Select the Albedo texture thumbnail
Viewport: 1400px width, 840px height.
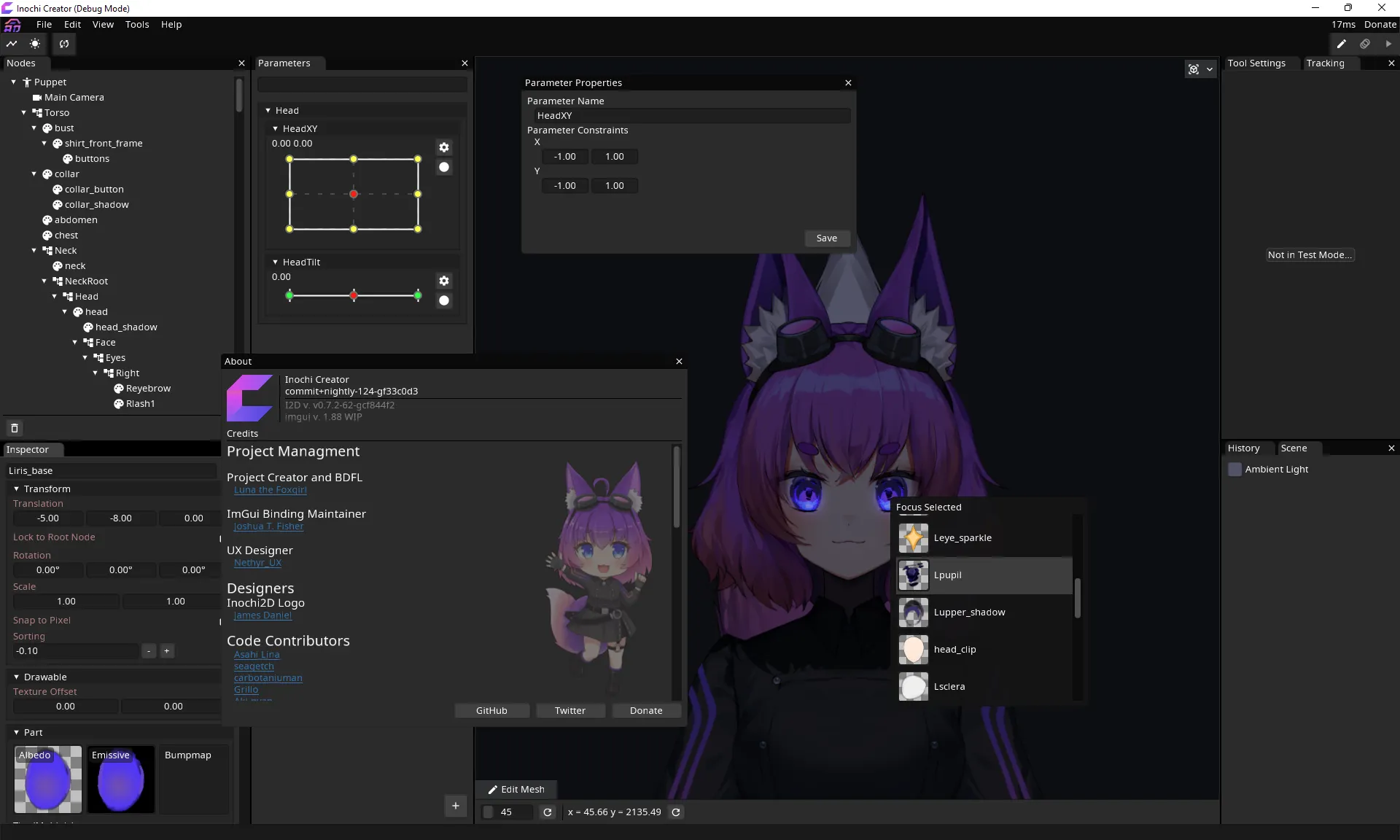point(48,779)
